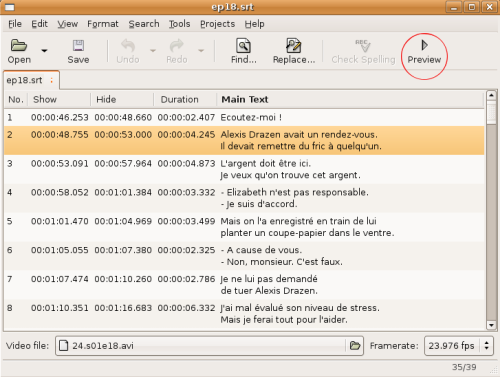This screenshot has height=377, width=500.
Task: Open the Edit menu
Action: pyautogui.click(x=39, y=24)
